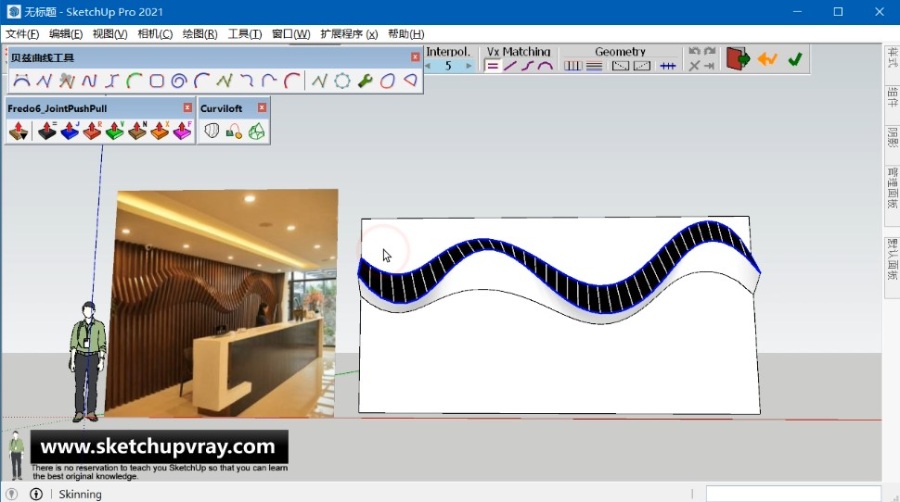Toggle the straight-line vertex matching mode
Image resolution: width=900 pixels, height=502 pixels.
[x=510, y=66]
